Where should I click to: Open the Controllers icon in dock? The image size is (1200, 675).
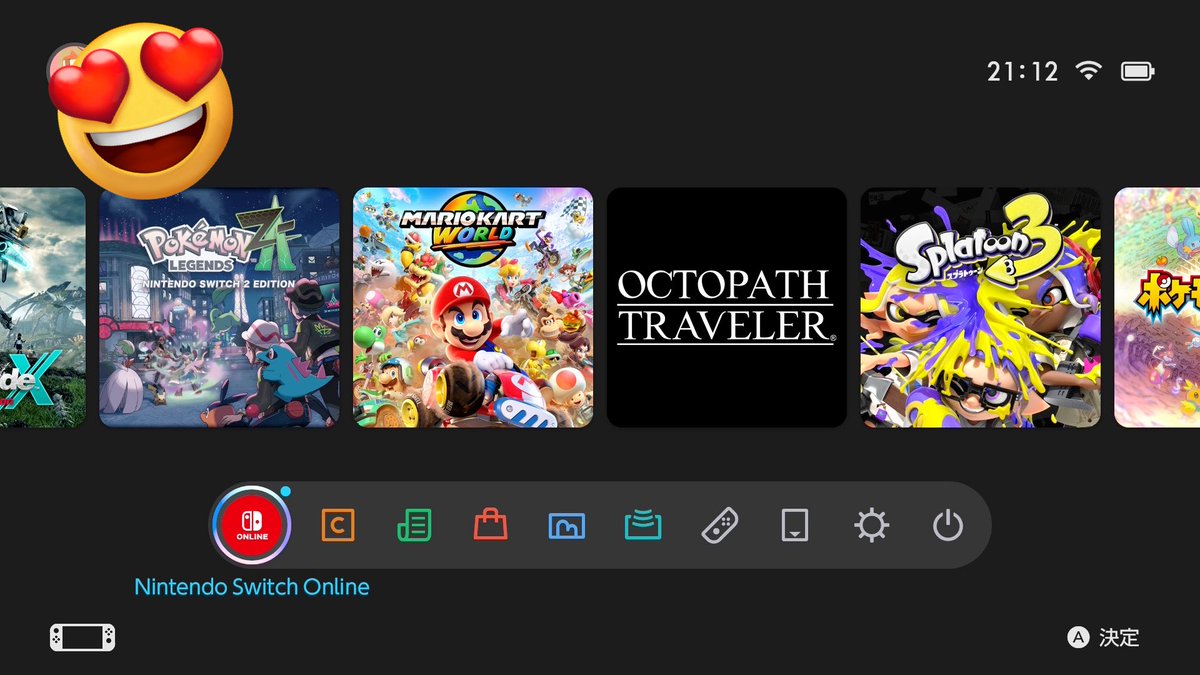720,525
